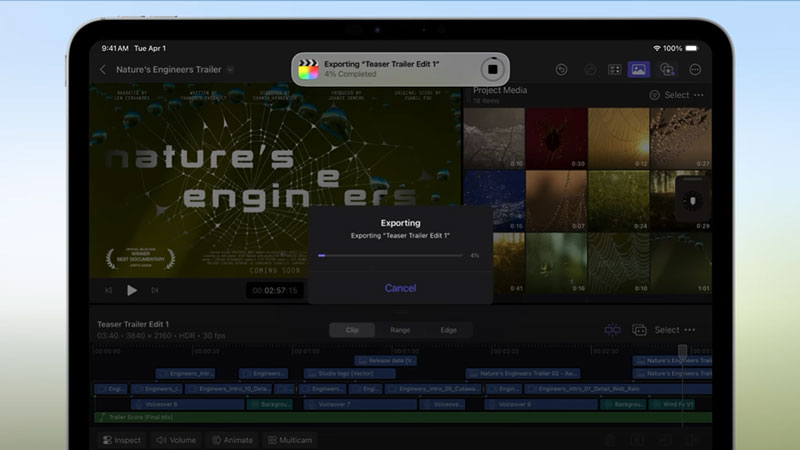Select the Voiceover 8 audio clip
The height and width of the screenshot is (450, 800).
pos(188,404)
